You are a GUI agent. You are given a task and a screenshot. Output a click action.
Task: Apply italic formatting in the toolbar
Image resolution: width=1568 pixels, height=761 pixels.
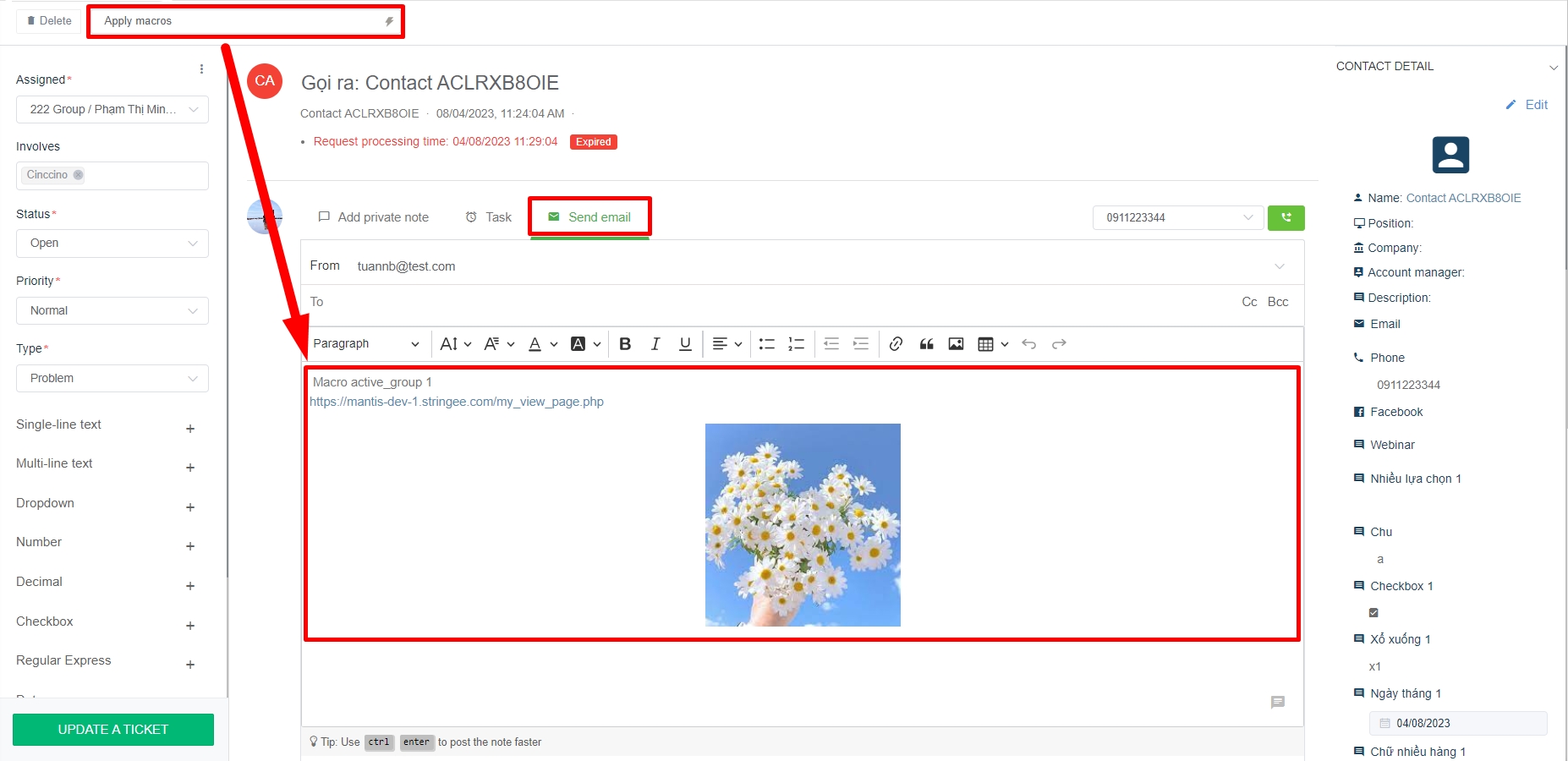point(655,344)
